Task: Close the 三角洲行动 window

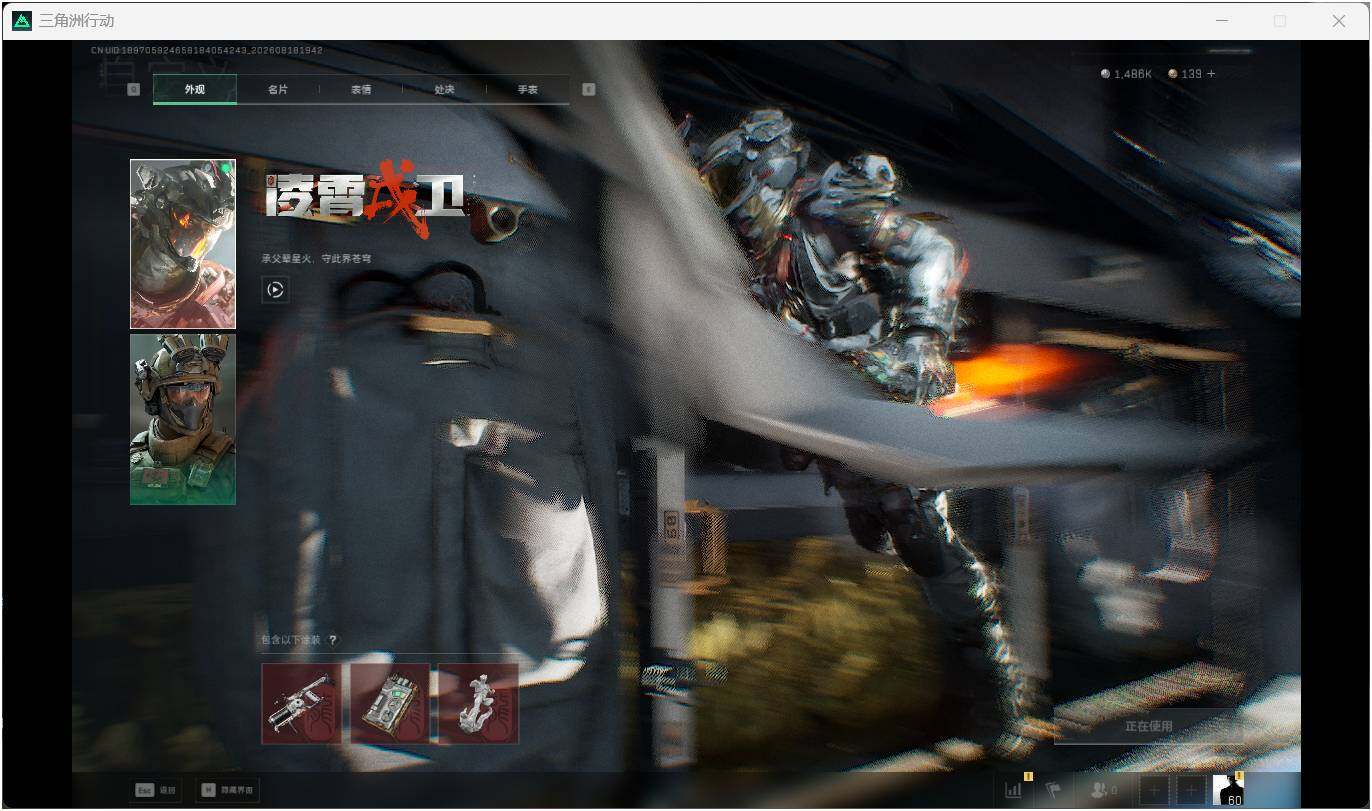Action: pyautogui.click(x=1338, y=20)
